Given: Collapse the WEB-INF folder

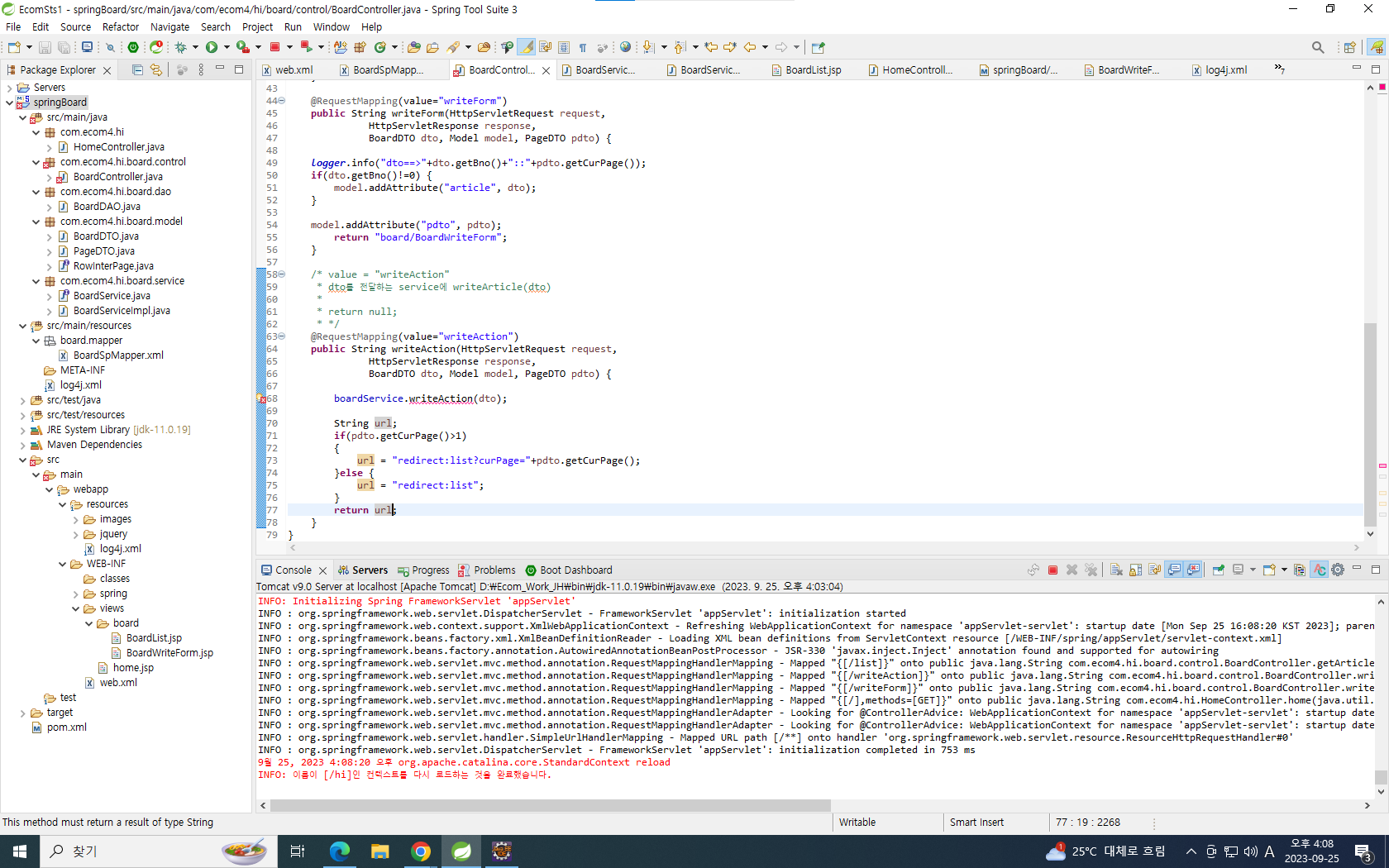Looking at the screenshot, I should 62,564.
